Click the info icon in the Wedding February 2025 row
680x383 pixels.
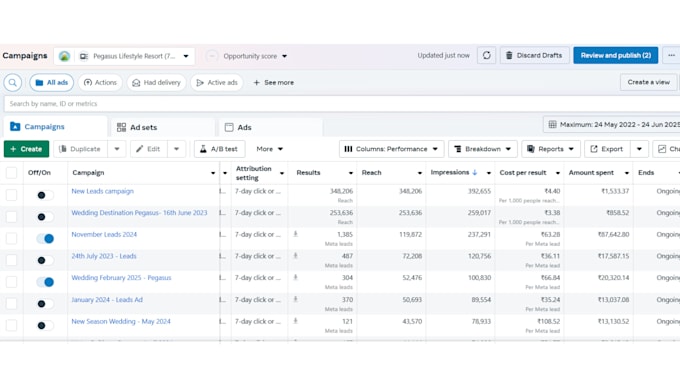coord(295,278)
